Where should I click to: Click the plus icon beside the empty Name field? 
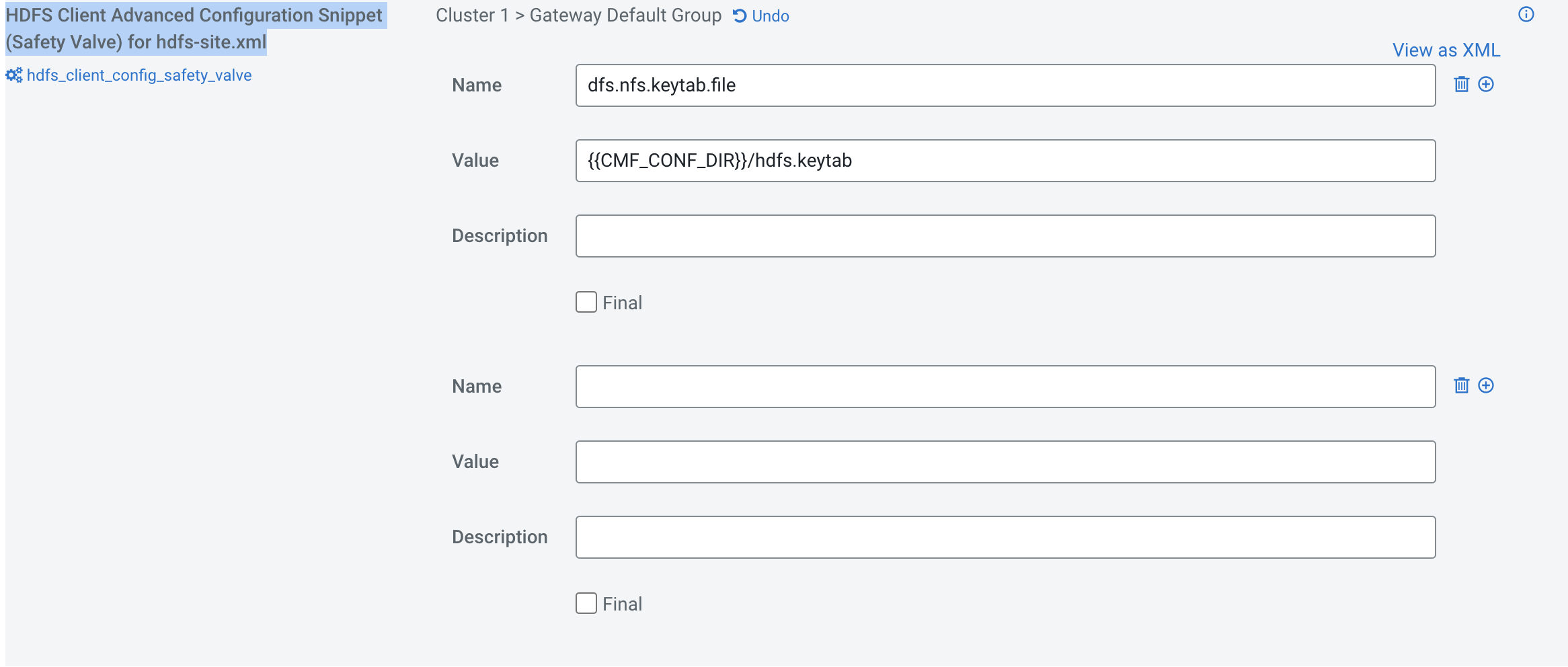[x=1486, y=386]
